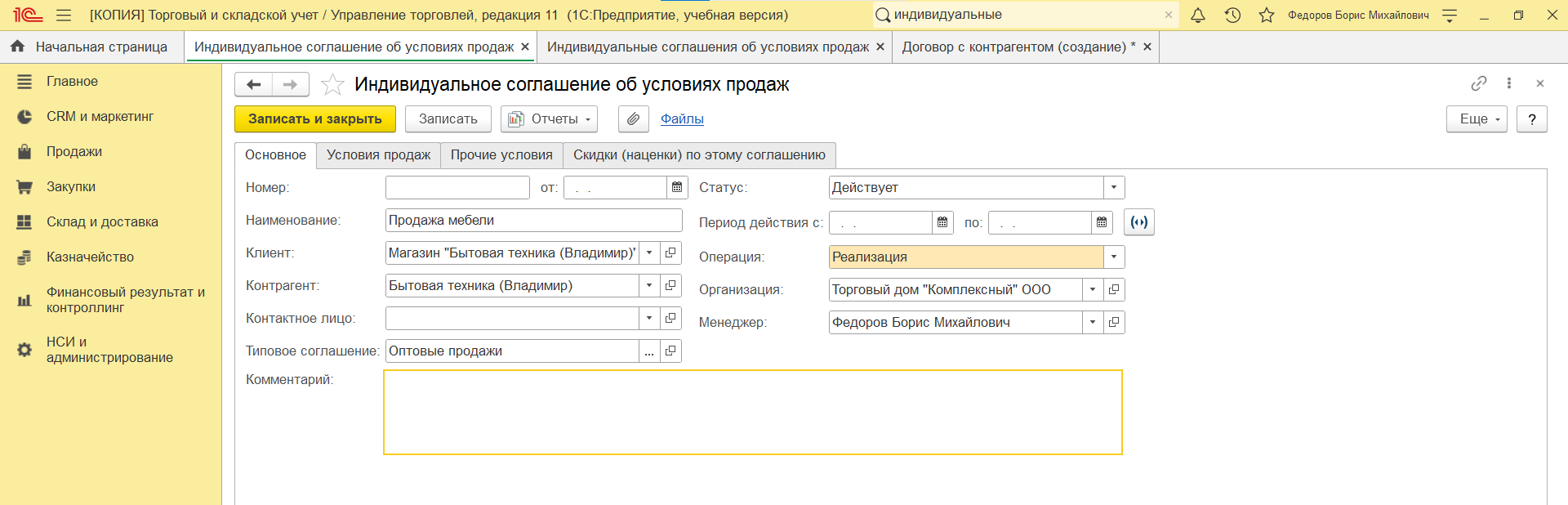Select the Основное tab
This screenshot has width=1568, height=505.
[x=275, y=155]
